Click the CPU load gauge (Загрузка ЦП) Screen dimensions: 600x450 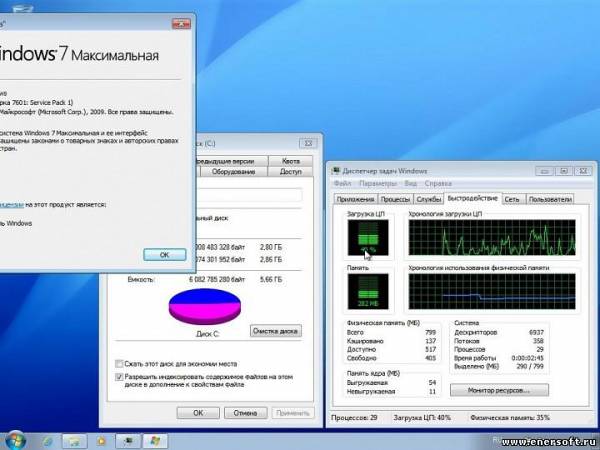[368, 237]
